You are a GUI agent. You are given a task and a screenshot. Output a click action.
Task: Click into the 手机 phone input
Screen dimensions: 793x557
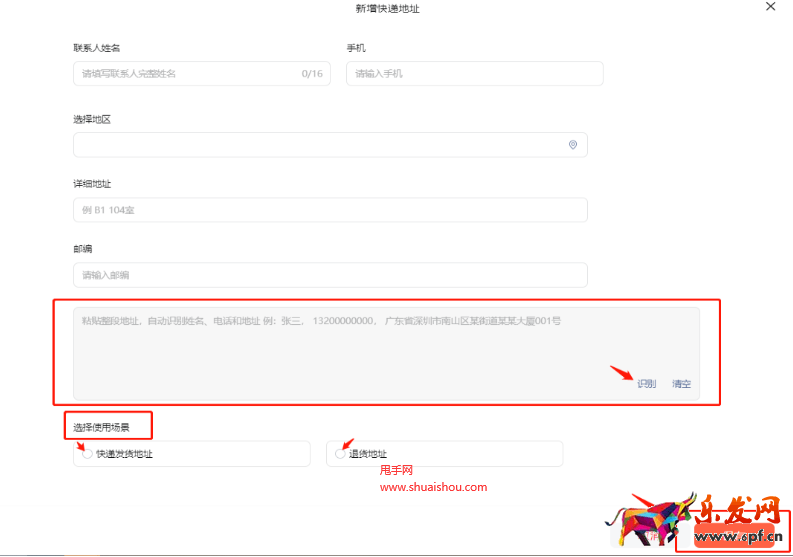coord(474,74)
